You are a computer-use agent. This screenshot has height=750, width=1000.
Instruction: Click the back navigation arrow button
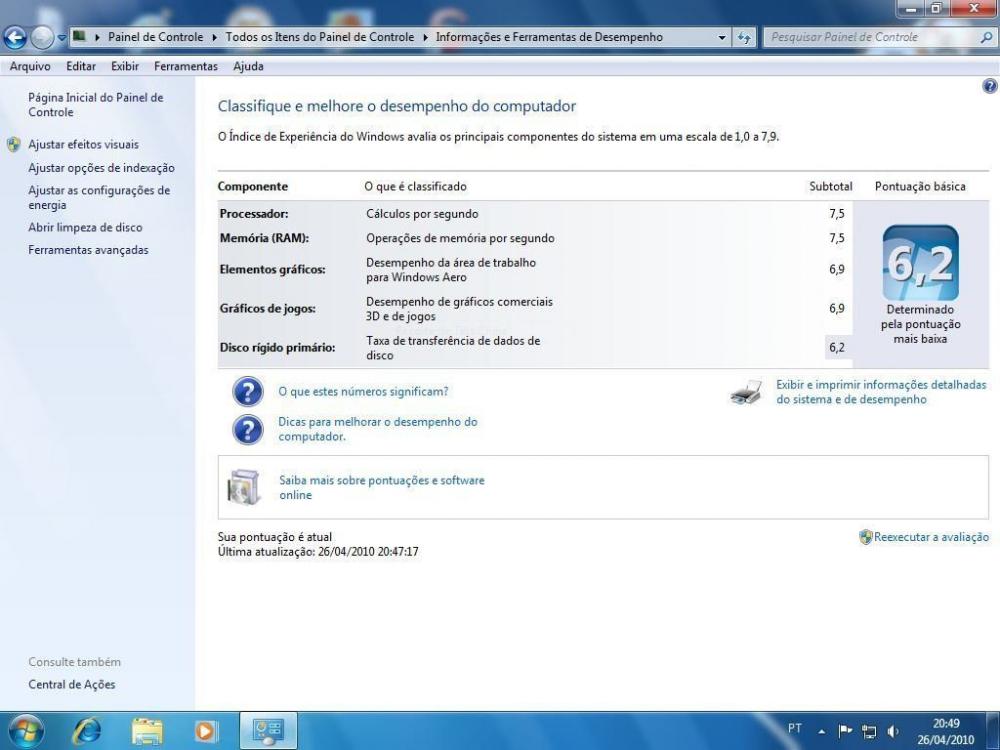click(15, 38)
